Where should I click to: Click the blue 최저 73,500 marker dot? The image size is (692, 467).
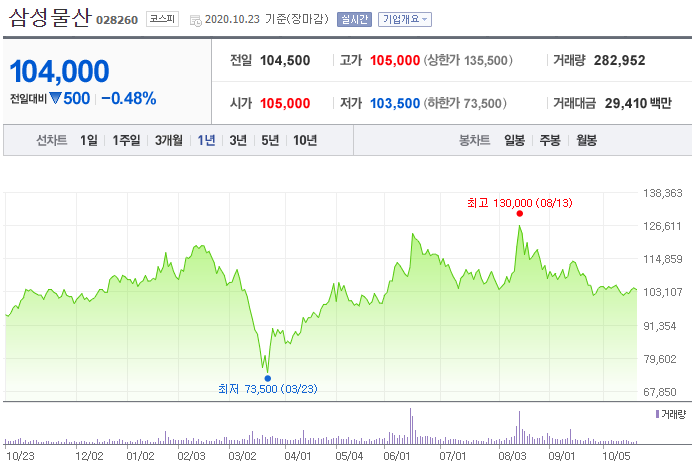pos(267,378)
